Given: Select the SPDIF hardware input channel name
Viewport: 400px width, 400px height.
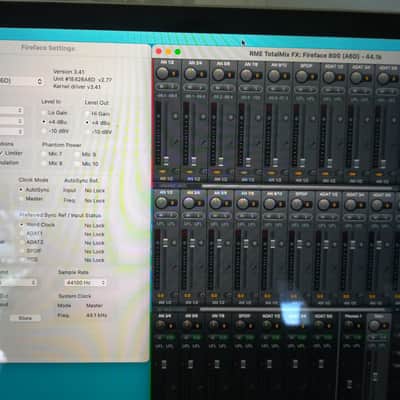Looking at the screenshot, I should 306,66.
